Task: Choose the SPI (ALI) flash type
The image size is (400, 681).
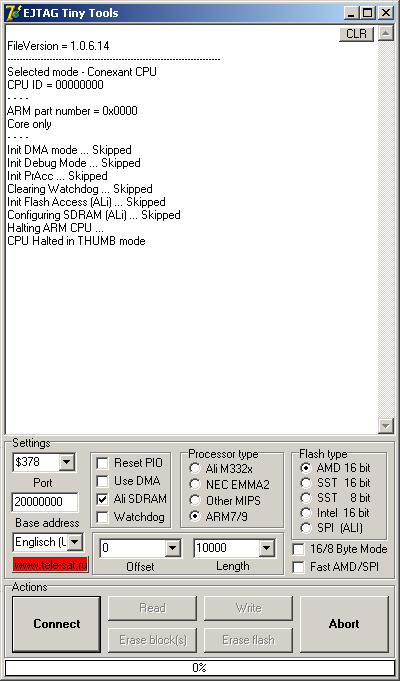Action: [306, 528]
